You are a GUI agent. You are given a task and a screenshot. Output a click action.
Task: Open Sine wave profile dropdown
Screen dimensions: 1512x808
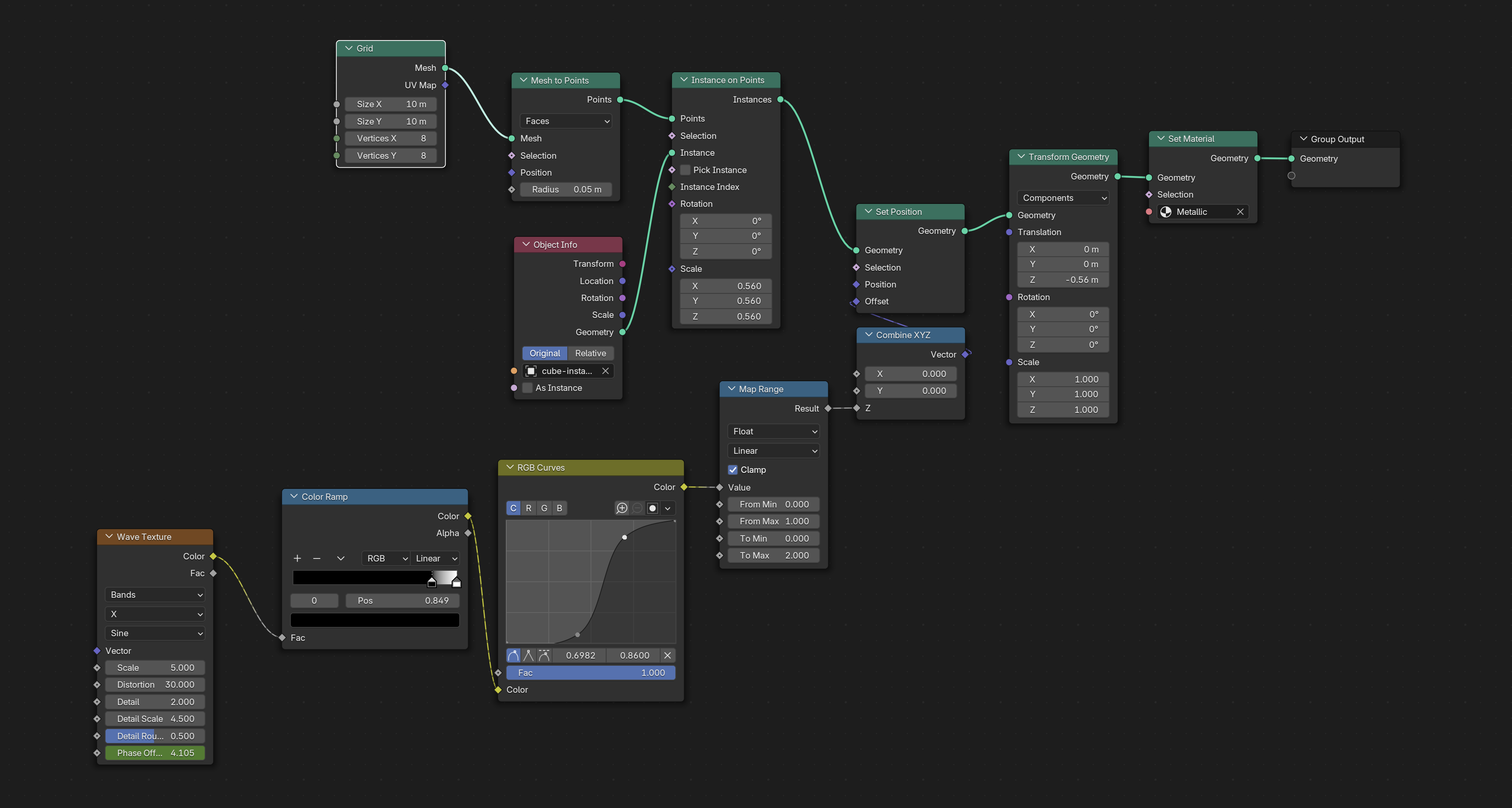(x=155, y=633)
